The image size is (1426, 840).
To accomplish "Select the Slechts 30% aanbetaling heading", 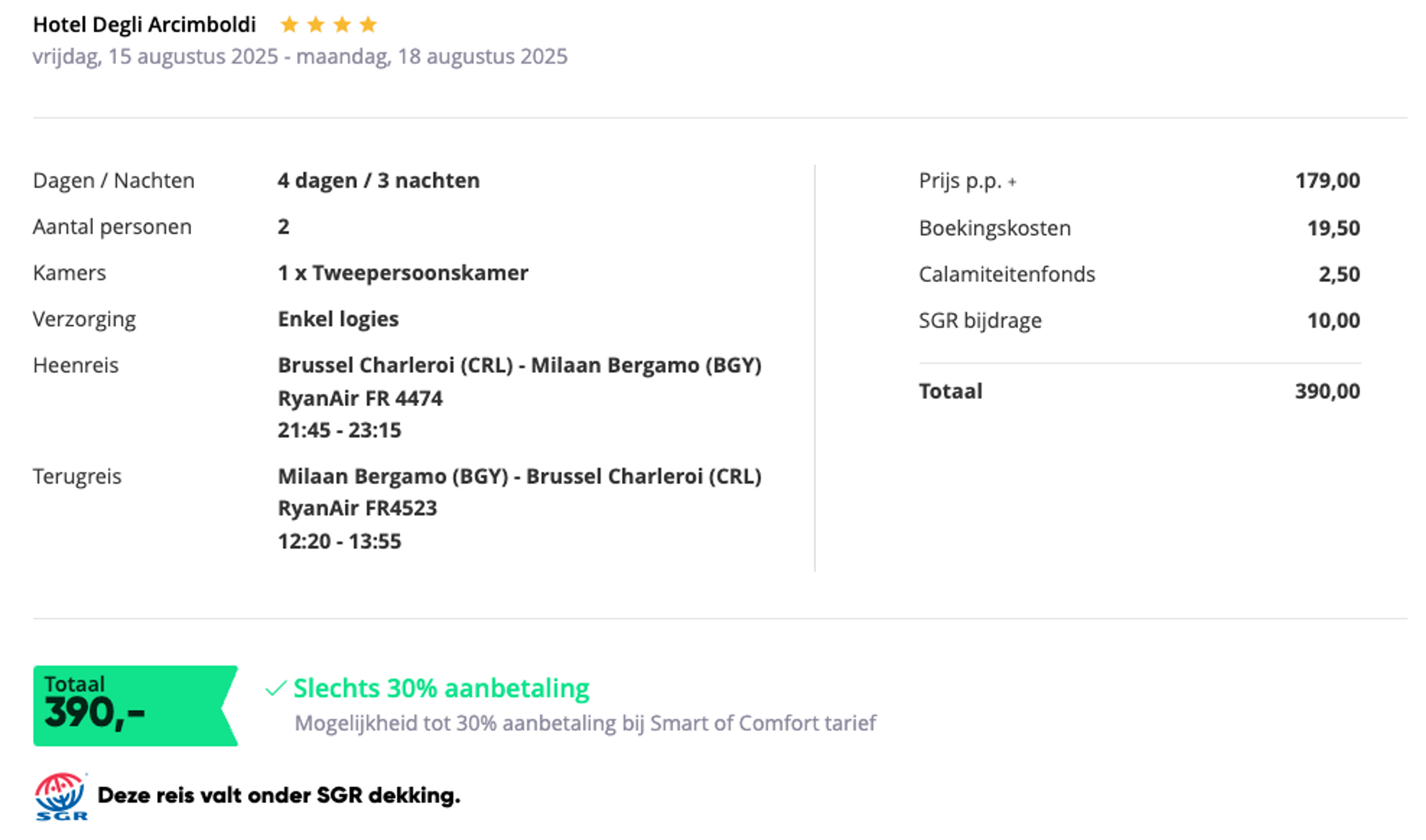I will click(442, 688).
